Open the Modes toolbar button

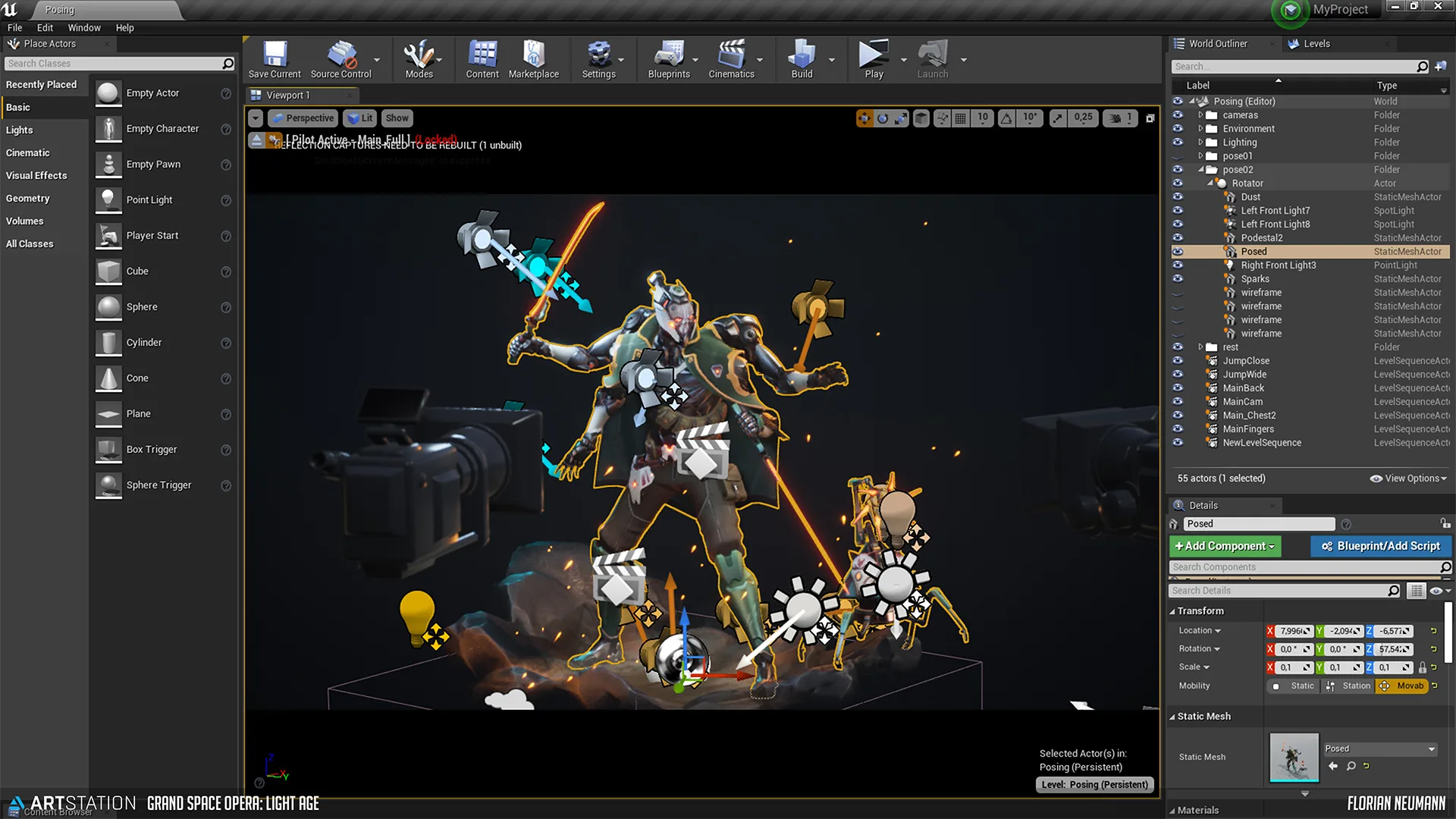tap(419, 59)
